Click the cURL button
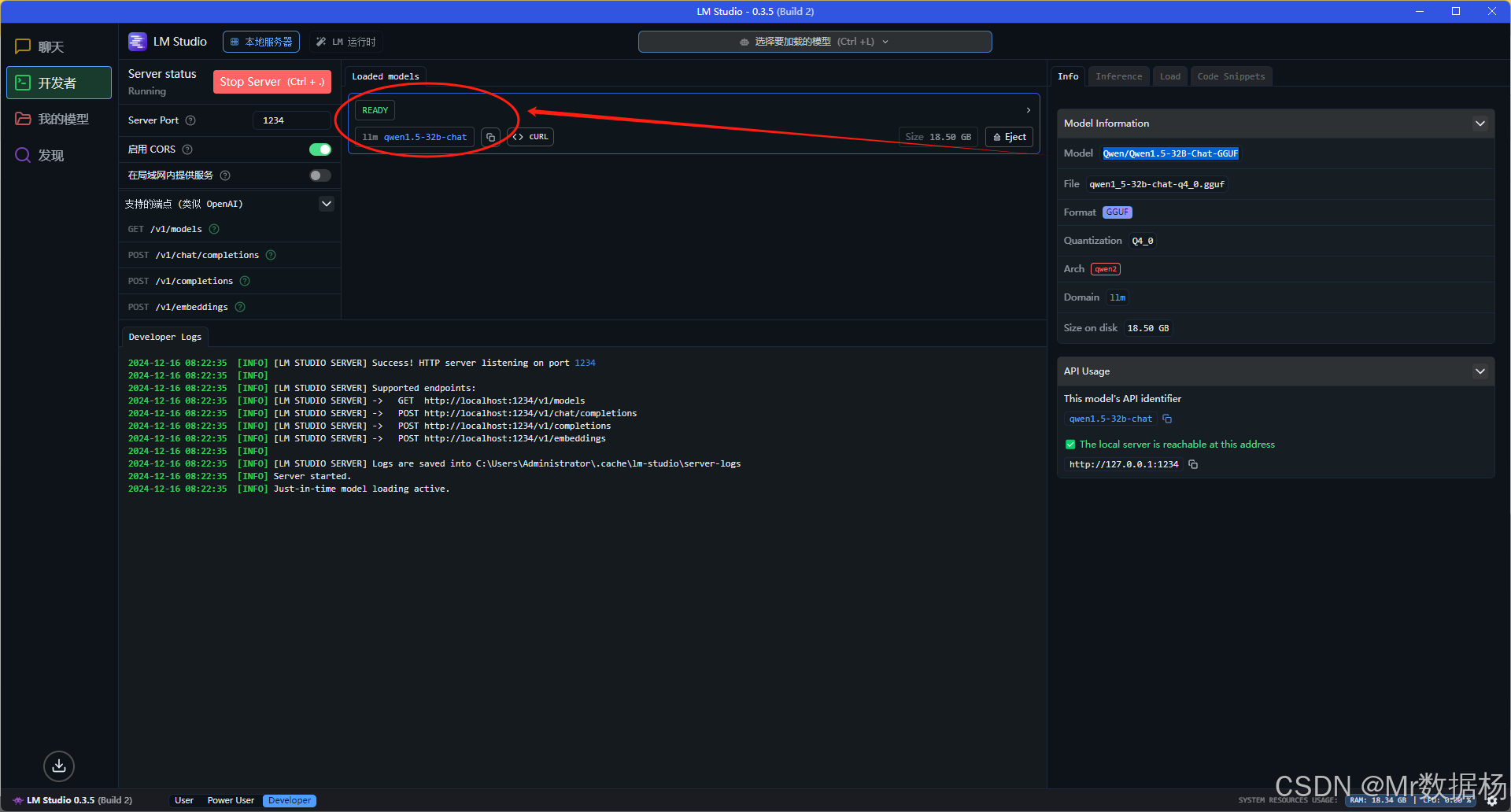 tap(531, 137)
